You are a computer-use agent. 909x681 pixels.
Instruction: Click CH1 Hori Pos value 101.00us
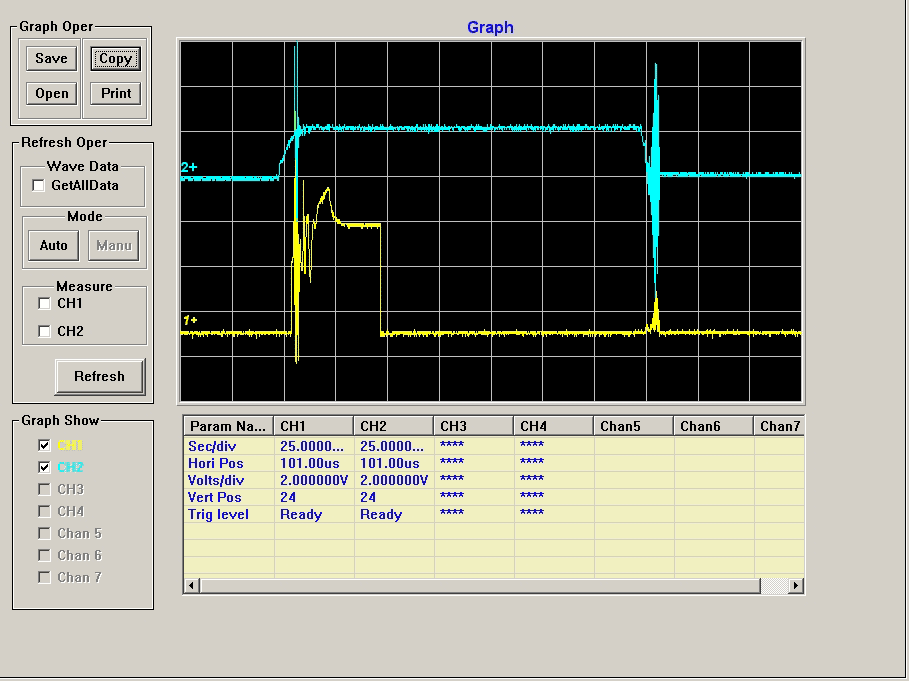[310, 464]
